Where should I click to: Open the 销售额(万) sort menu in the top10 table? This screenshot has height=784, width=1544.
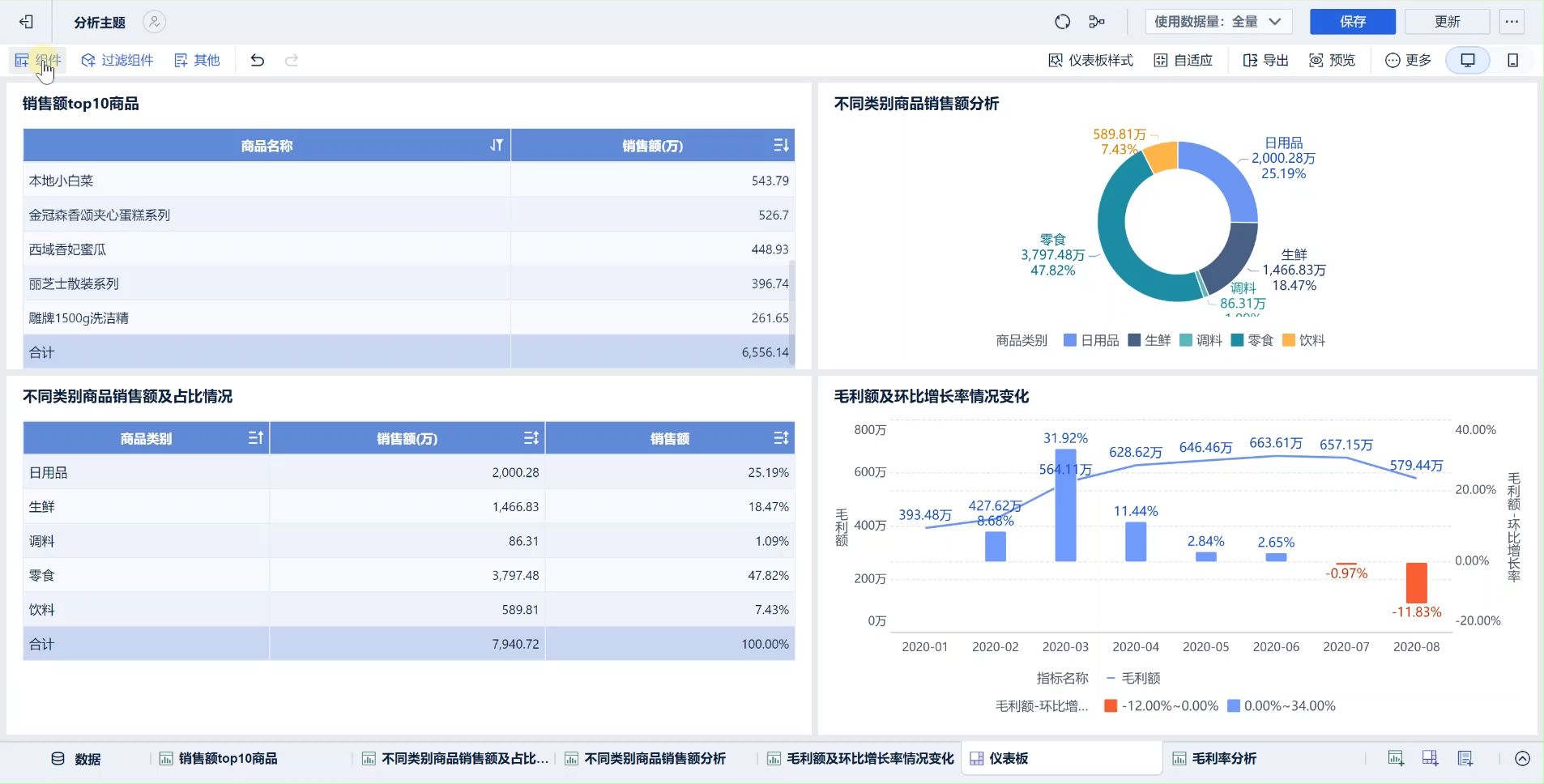pyautogui.click(x=781, y=145)
